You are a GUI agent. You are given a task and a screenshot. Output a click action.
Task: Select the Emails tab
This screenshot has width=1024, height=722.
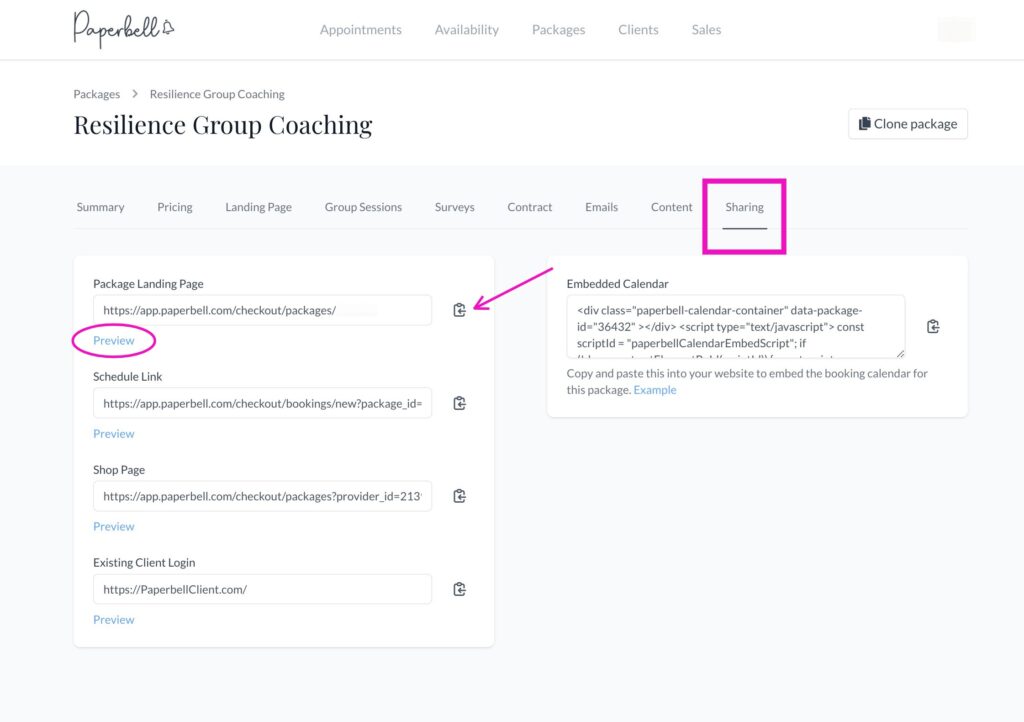[x=601, y=207]
